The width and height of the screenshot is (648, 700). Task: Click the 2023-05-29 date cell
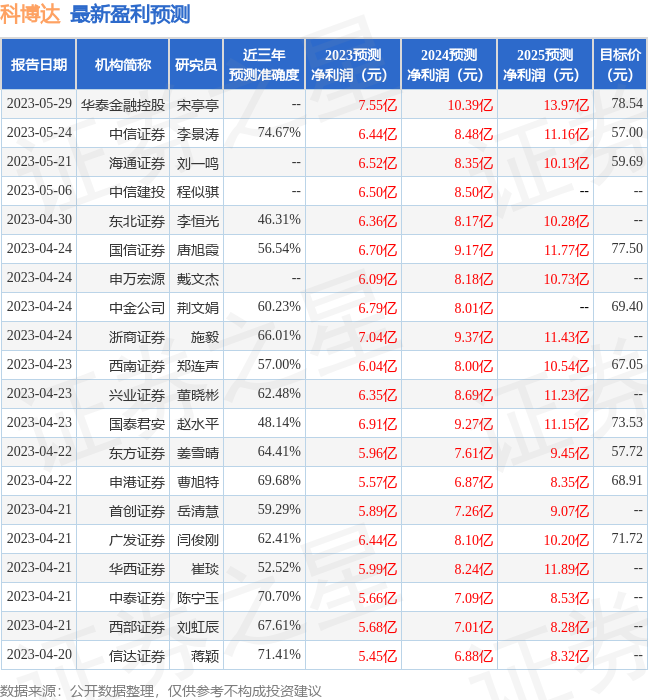point(39,104)
